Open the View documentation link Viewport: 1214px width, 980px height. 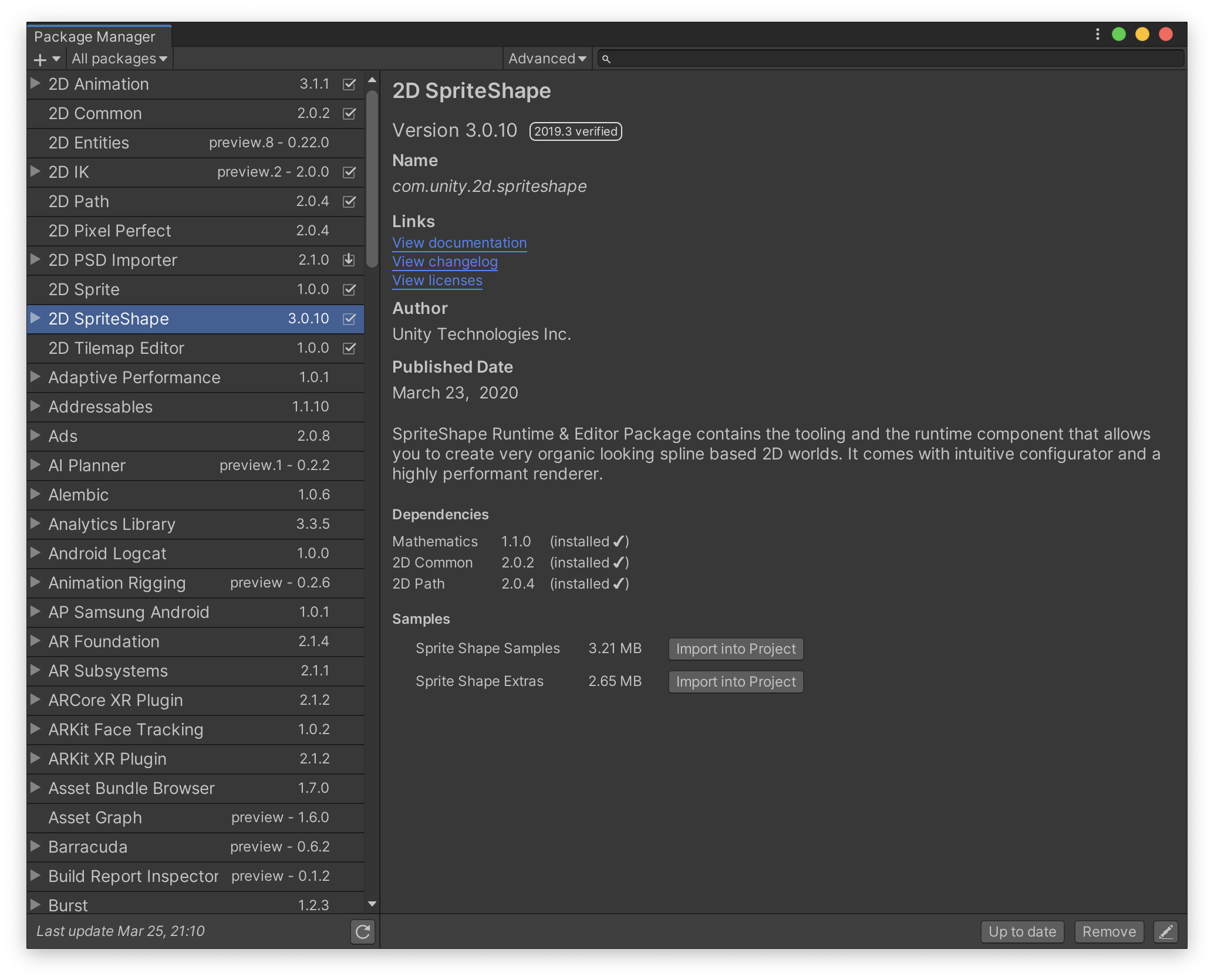(x=459, y=243)
